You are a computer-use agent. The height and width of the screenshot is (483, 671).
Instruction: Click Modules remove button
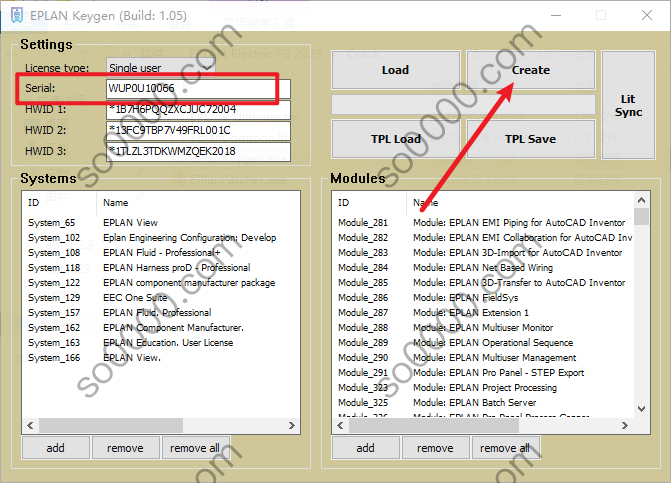click(x=435, y=448)
